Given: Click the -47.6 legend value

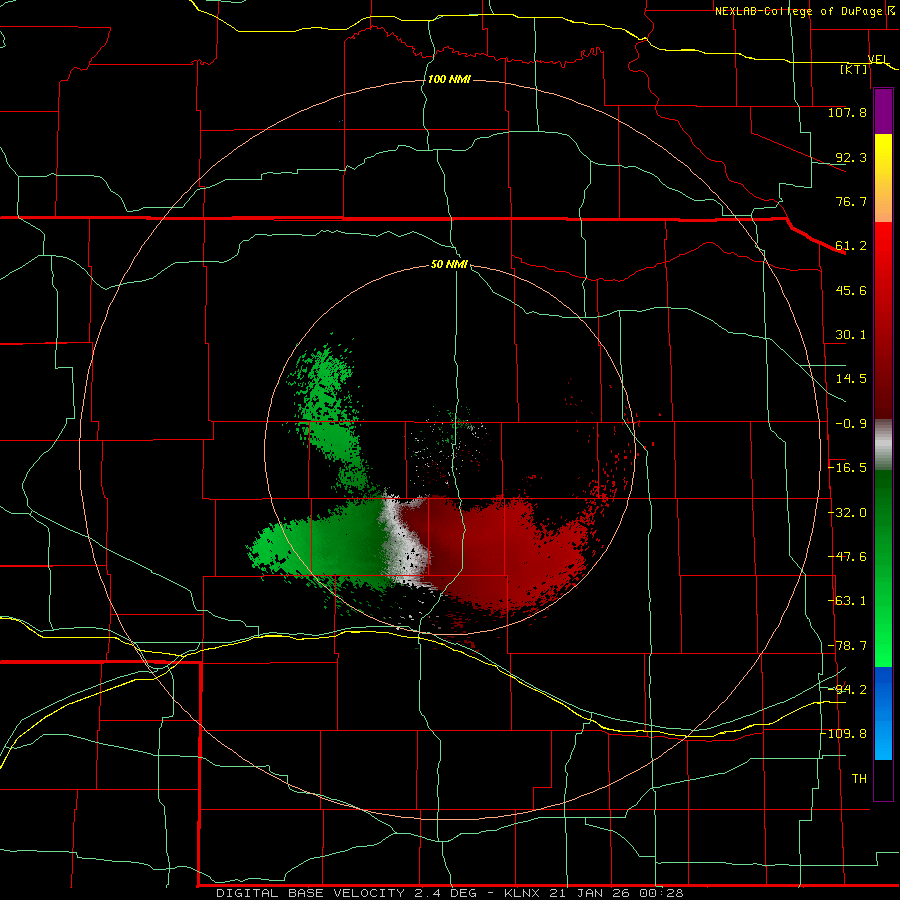Looking at the screenshot, I should click(847, 557).
